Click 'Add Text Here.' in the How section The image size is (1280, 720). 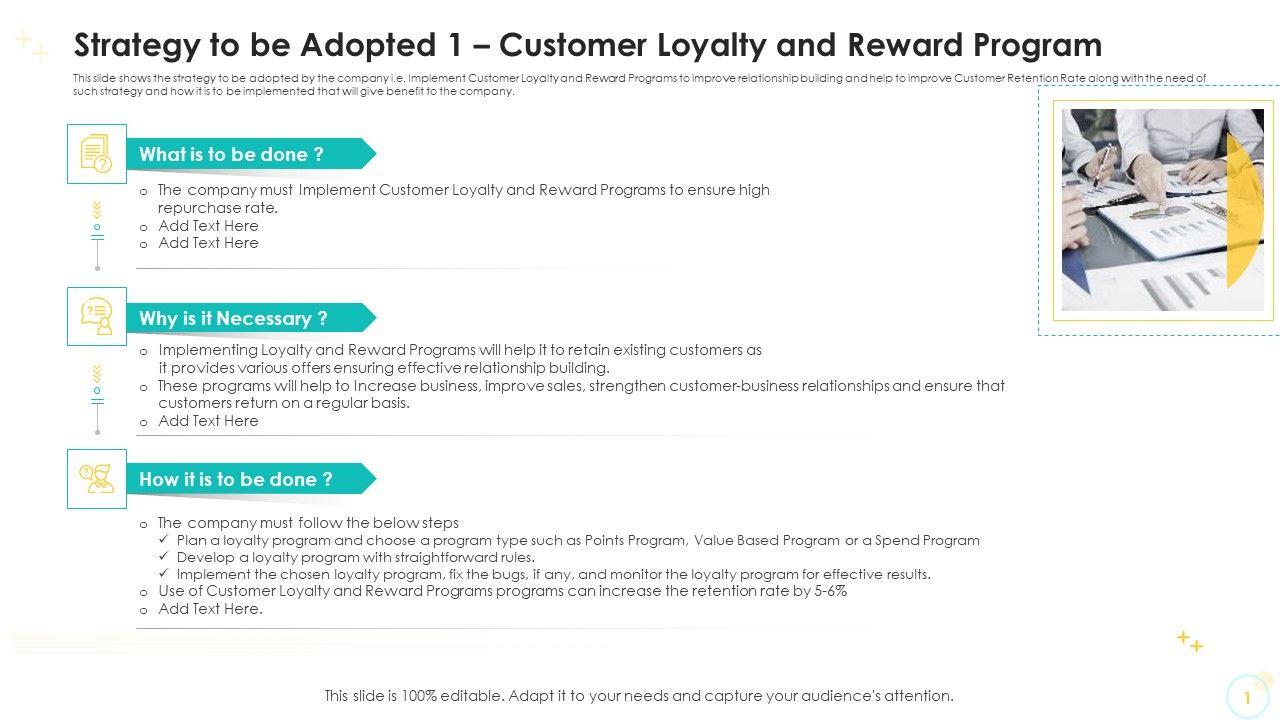click(x=210, y=608)
